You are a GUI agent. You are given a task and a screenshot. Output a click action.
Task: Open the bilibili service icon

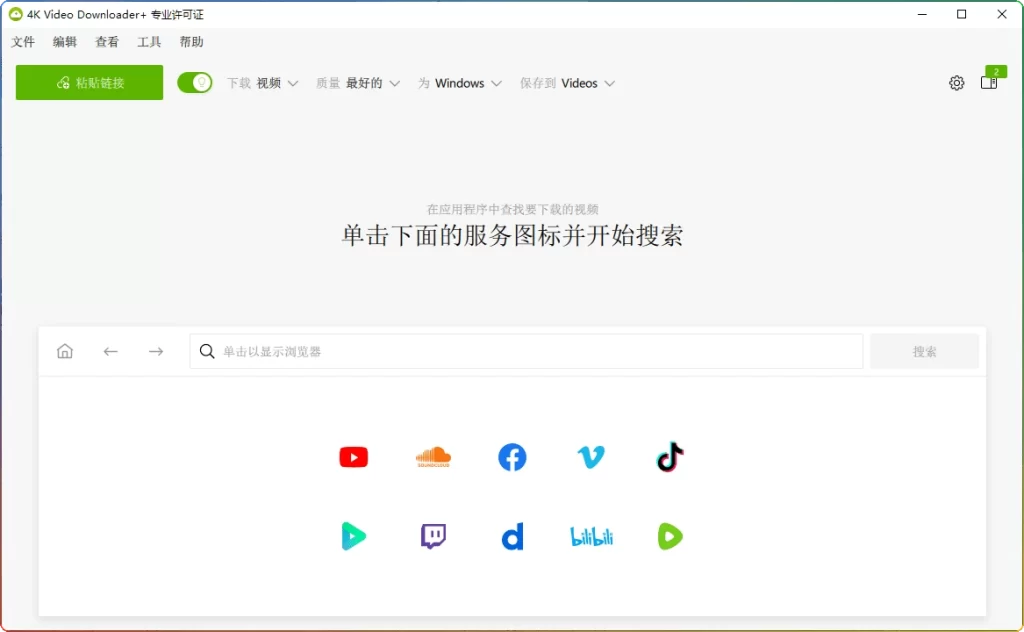(x=591, y=536)
